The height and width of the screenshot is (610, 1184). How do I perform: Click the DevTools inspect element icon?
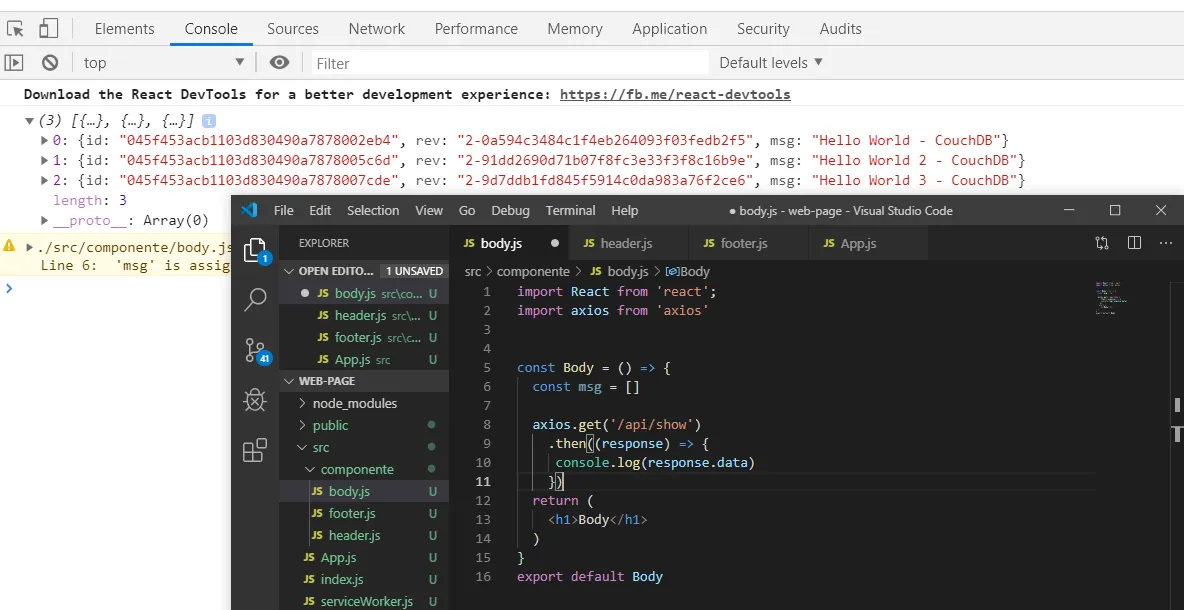point(15,29)
